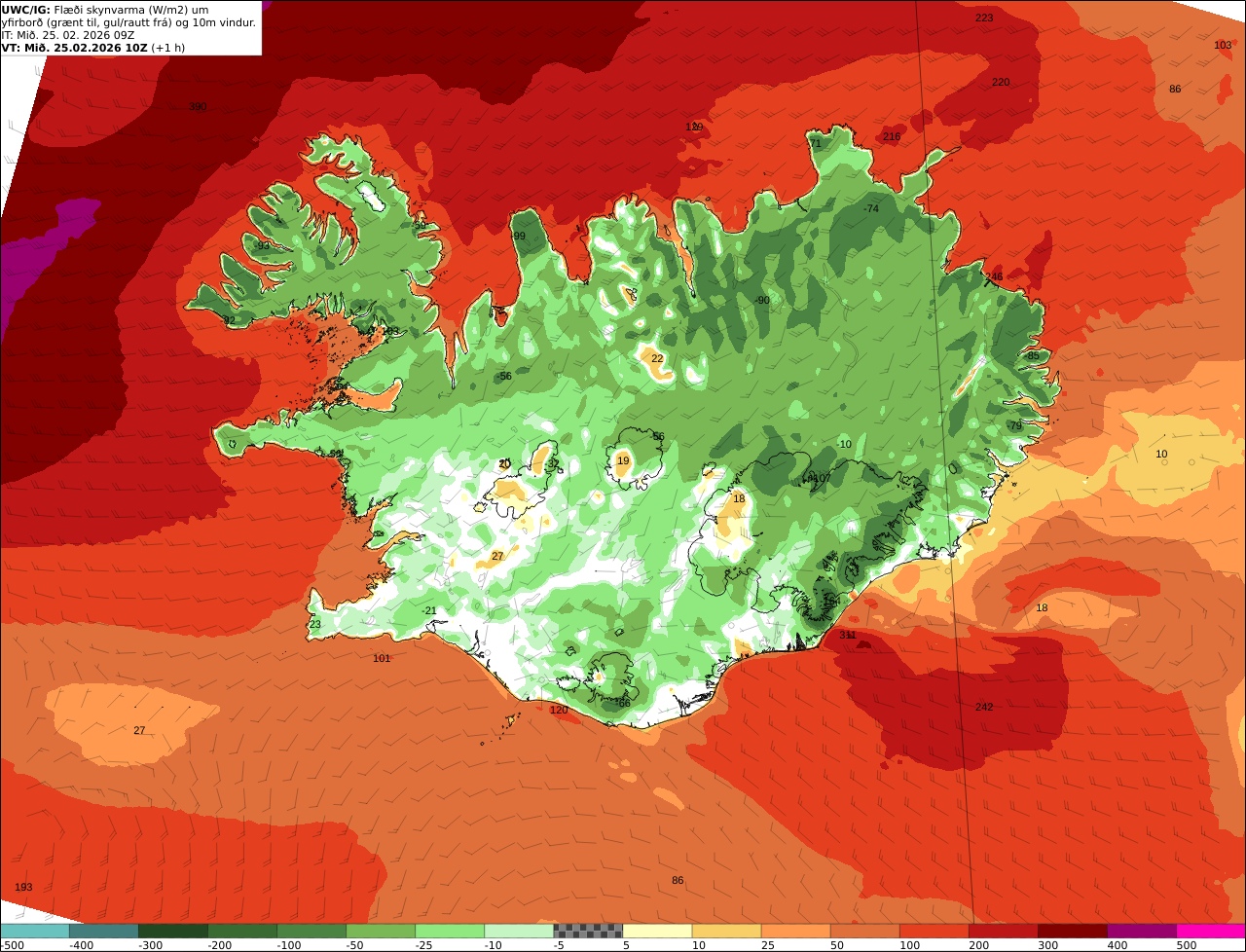Screen dimensions: 1246x952
Task: Click the legend label '-25'
Action: click(424, 945)
